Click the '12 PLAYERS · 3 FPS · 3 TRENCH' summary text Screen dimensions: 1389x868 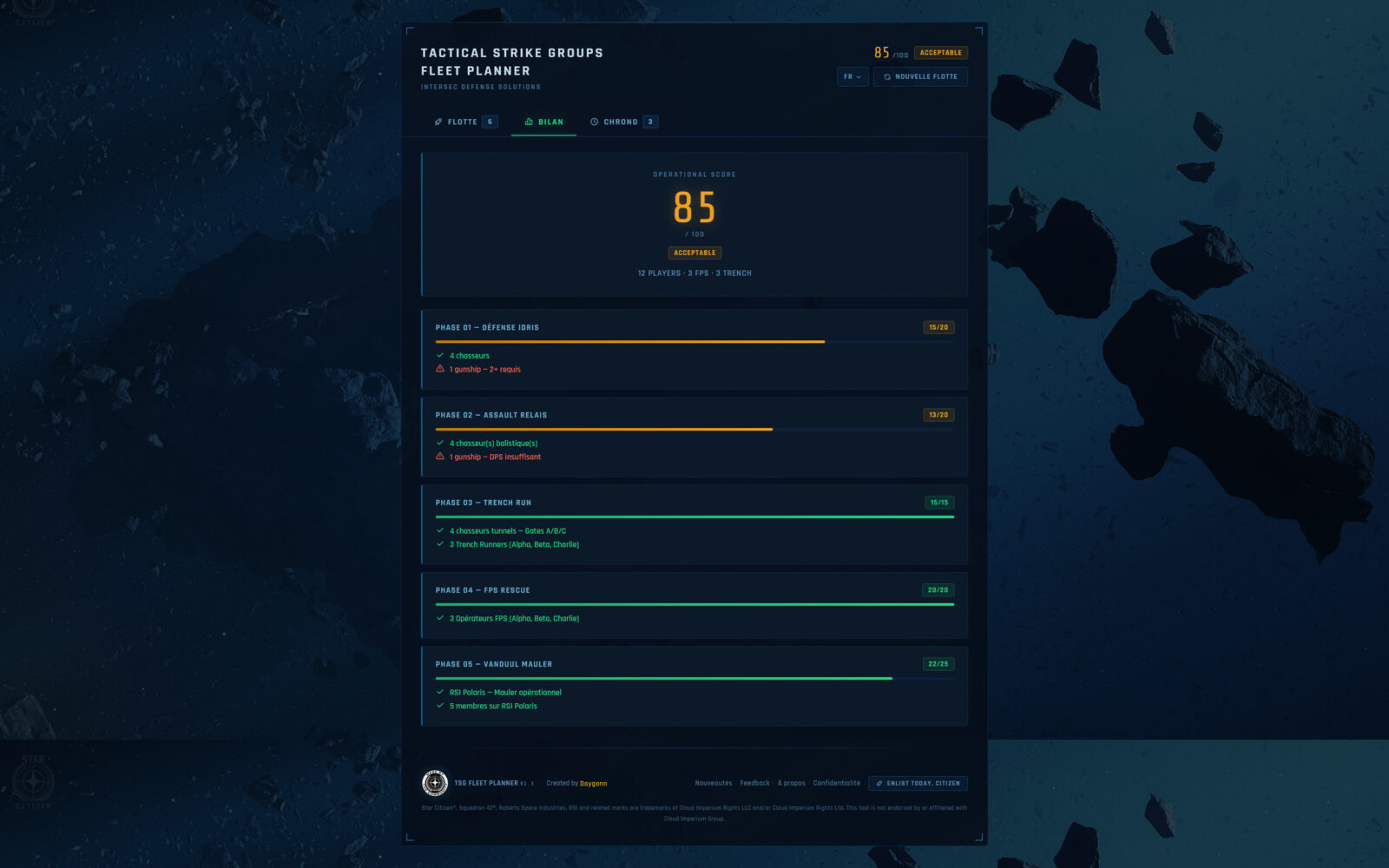694,273
